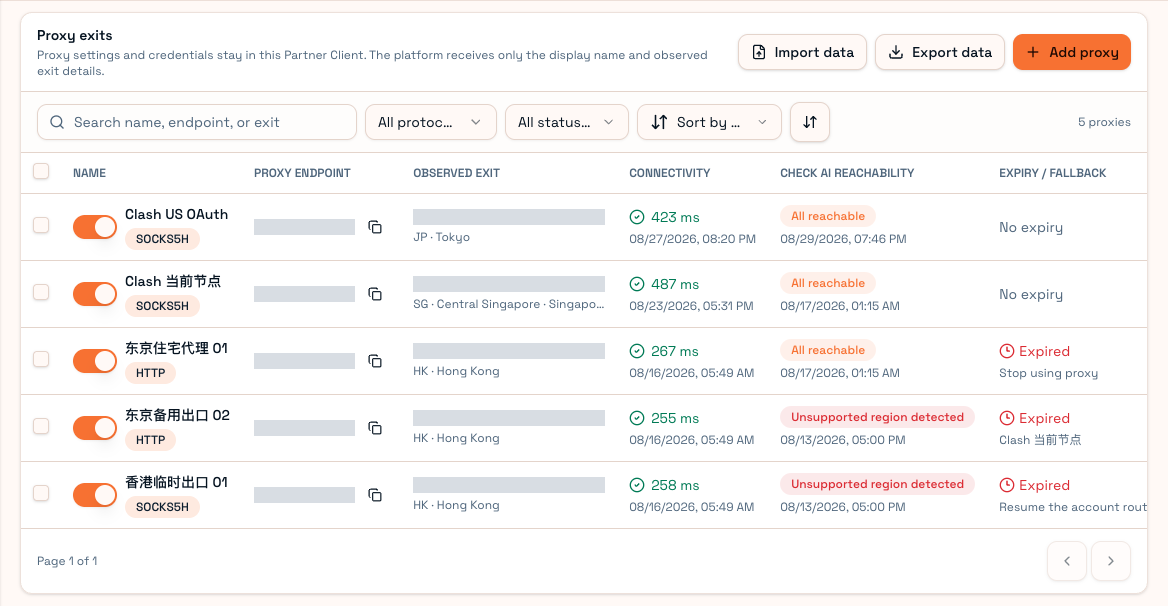The height and width of the screenshot is (606, 1168).
Task: Go to the next page arrow
Action: [1111, 561]
